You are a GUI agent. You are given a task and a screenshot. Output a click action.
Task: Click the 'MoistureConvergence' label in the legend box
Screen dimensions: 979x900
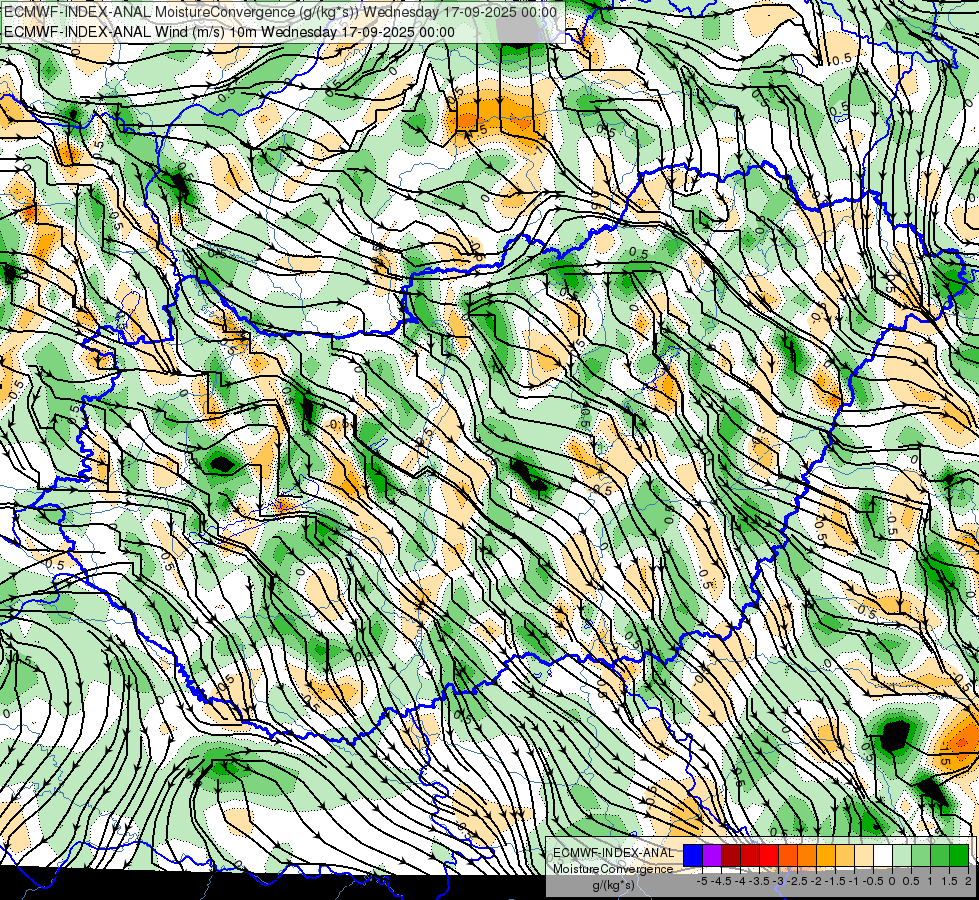point(613,869)
